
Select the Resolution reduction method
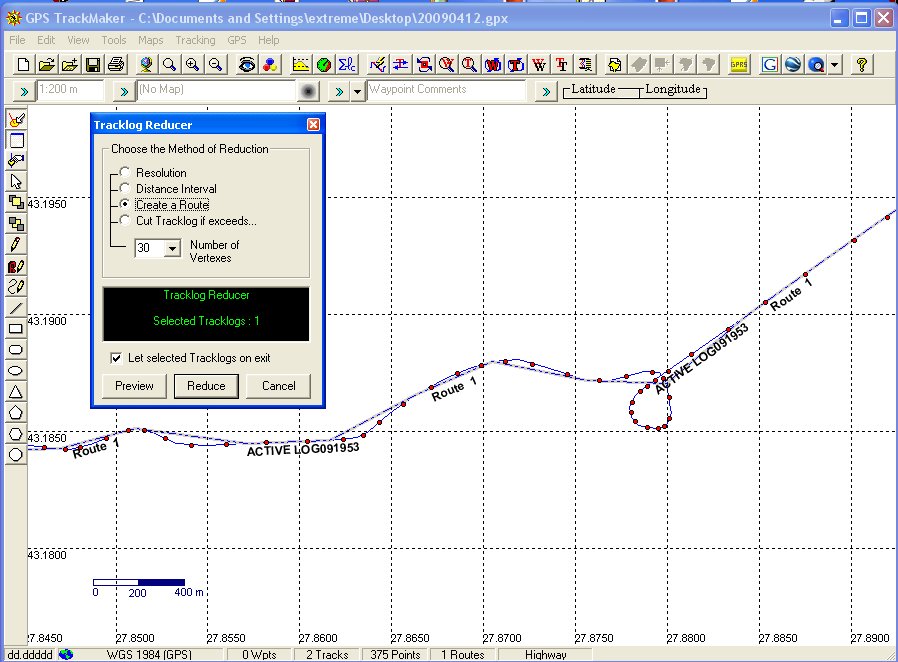(x=125, y=173)
